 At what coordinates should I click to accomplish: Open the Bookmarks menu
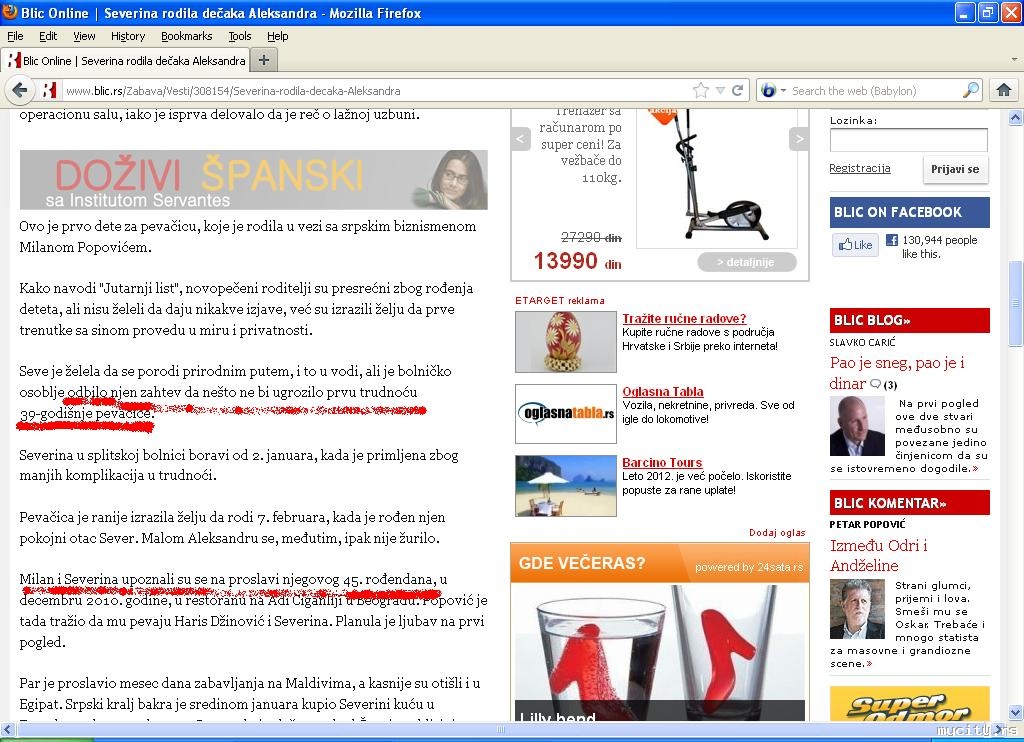[x=186, y=36]
